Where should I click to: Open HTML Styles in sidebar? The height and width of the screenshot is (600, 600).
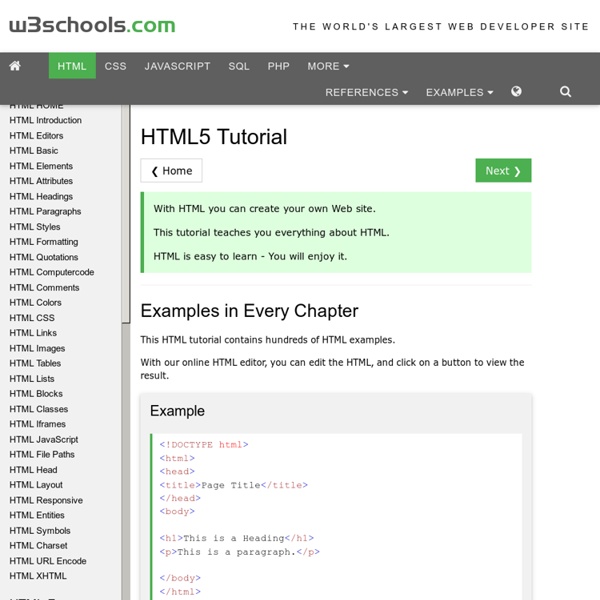(x=35, y=227)
